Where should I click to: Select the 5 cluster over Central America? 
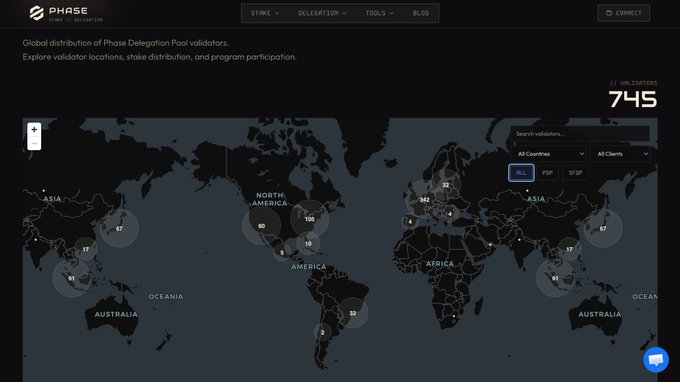pyautogui.click(x=282, y=252)
